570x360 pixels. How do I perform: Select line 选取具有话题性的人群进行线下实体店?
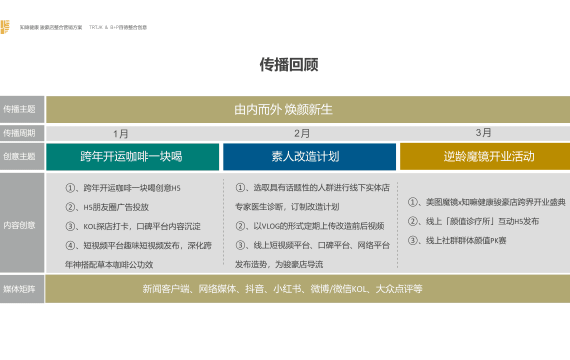pyautogui.click(x=313, y=188)
